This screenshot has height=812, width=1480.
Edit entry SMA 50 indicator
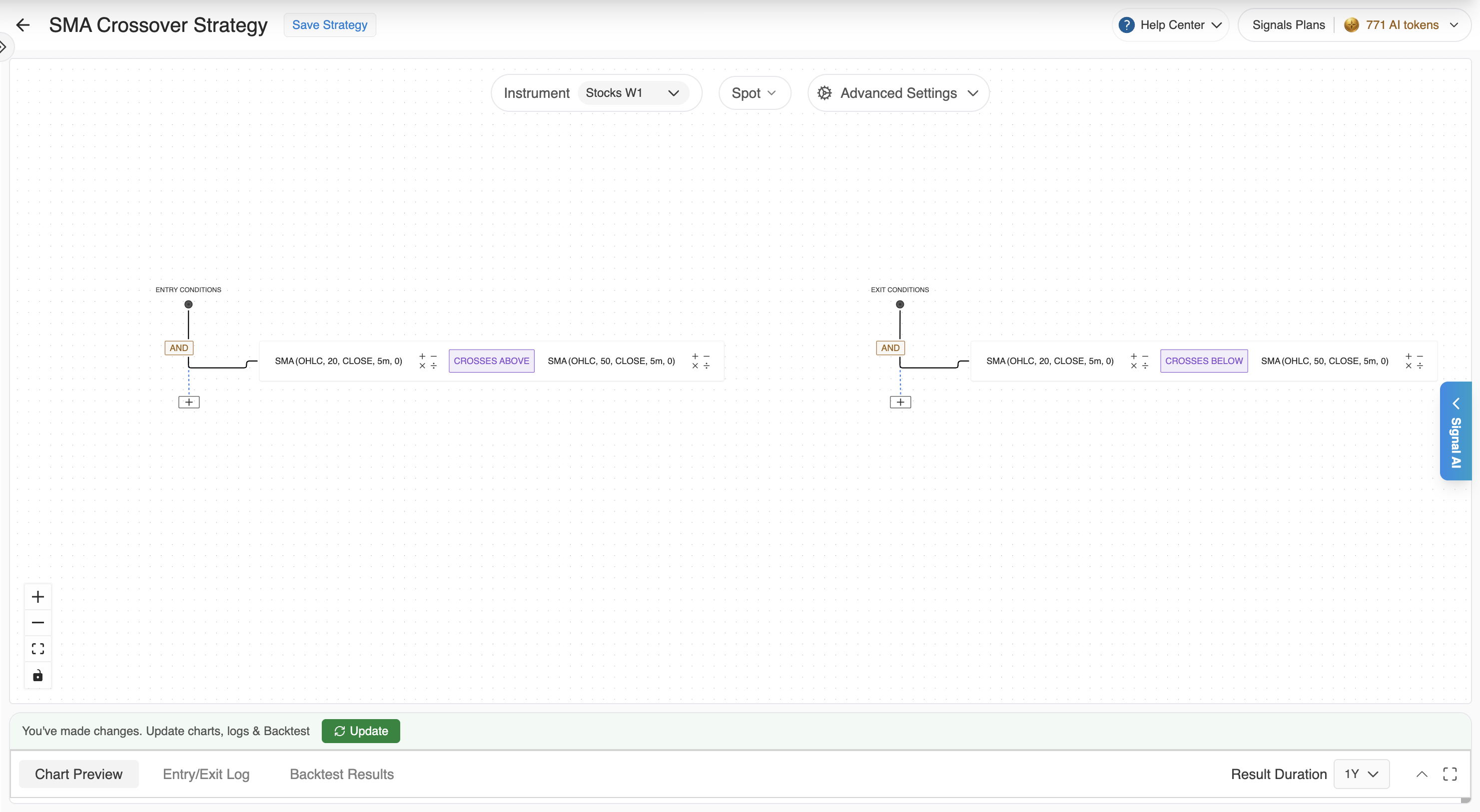[x=611, y=361]
